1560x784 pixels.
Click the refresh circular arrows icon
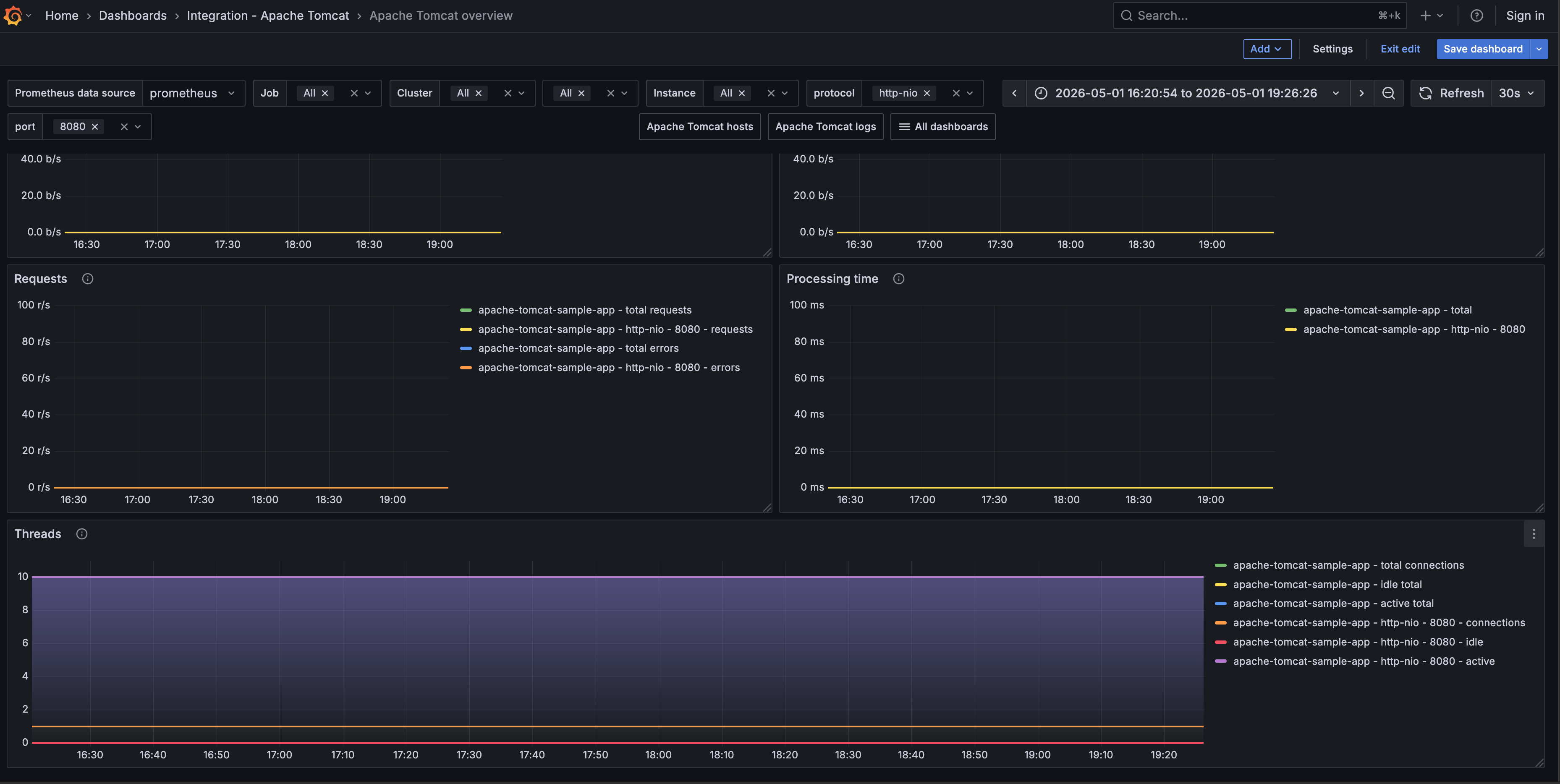pyautogui.click(x=1426, y=93)
